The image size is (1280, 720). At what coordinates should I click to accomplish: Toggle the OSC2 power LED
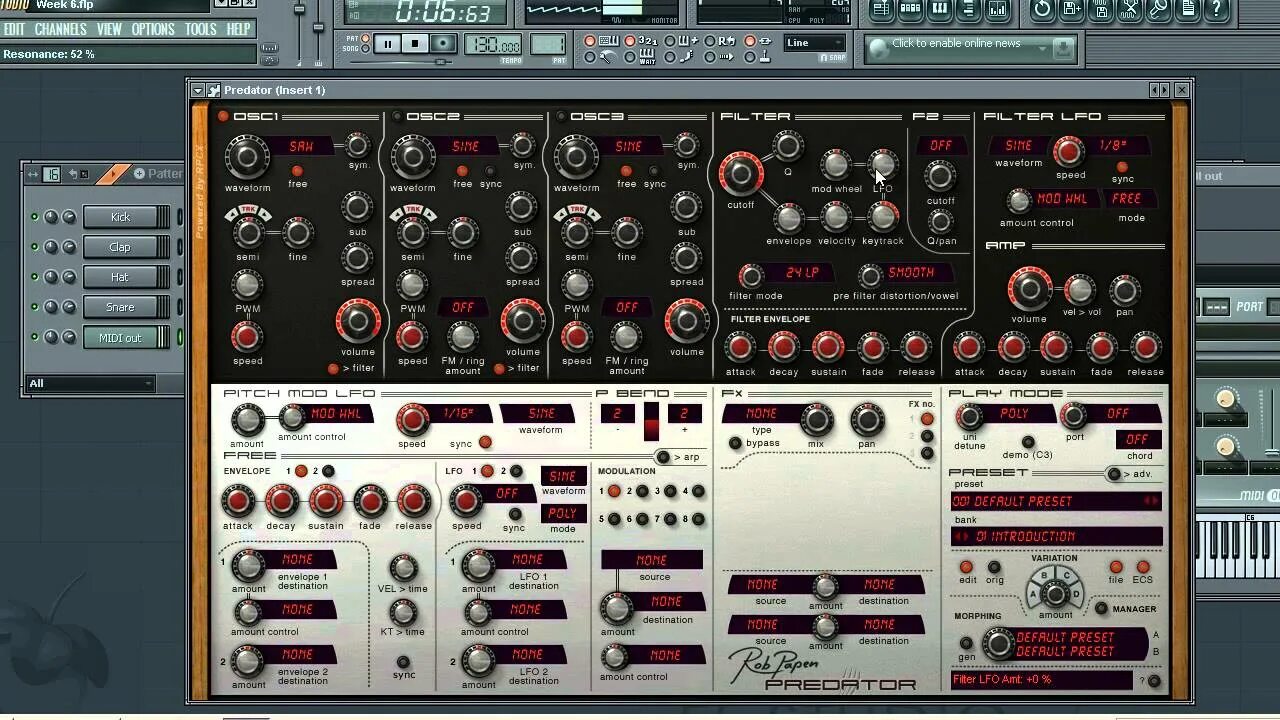coord(397,117)
